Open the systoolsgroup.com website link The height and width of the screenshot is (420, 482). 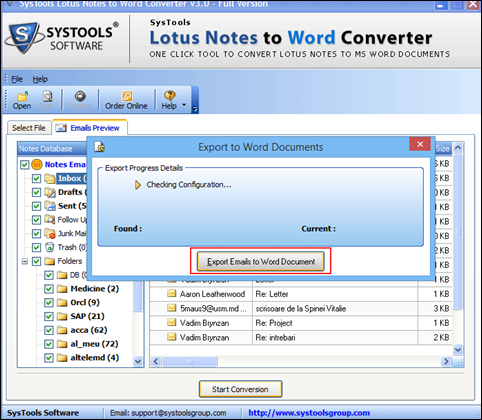pyautogui.click(x=309, y=413)
